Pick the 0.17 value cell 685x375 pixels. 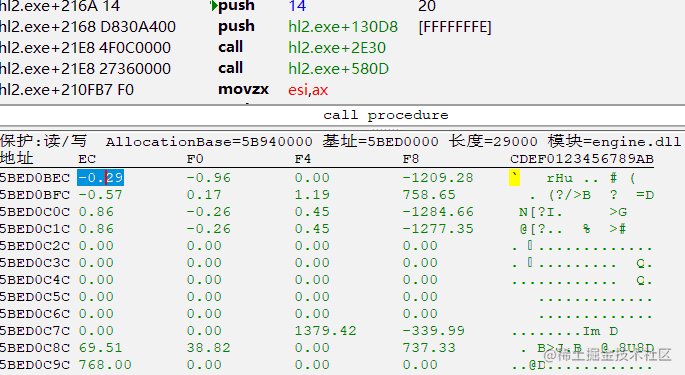click(x=204, y=195)
